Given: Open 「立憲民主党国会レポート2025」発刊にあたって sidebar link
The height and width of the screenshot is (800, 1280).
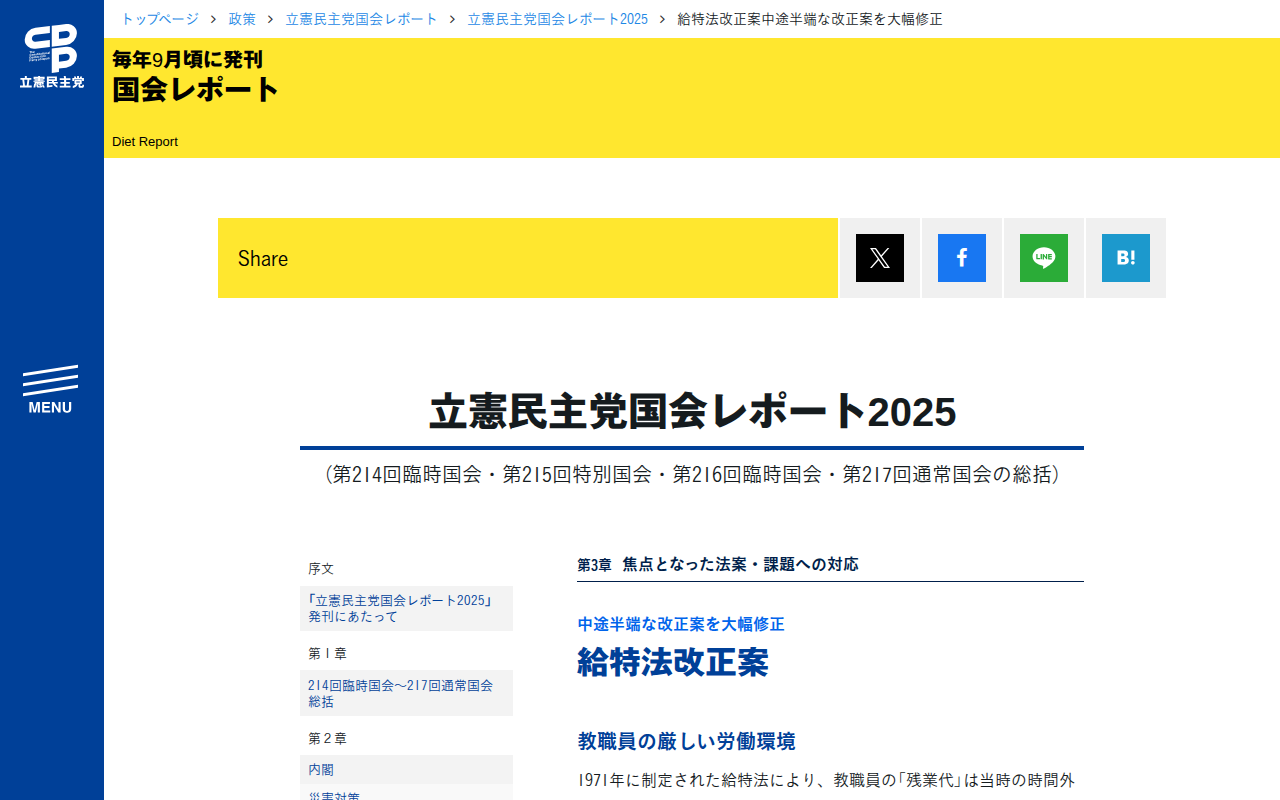Looking at the screenshot, I should (x=406, y=608).
